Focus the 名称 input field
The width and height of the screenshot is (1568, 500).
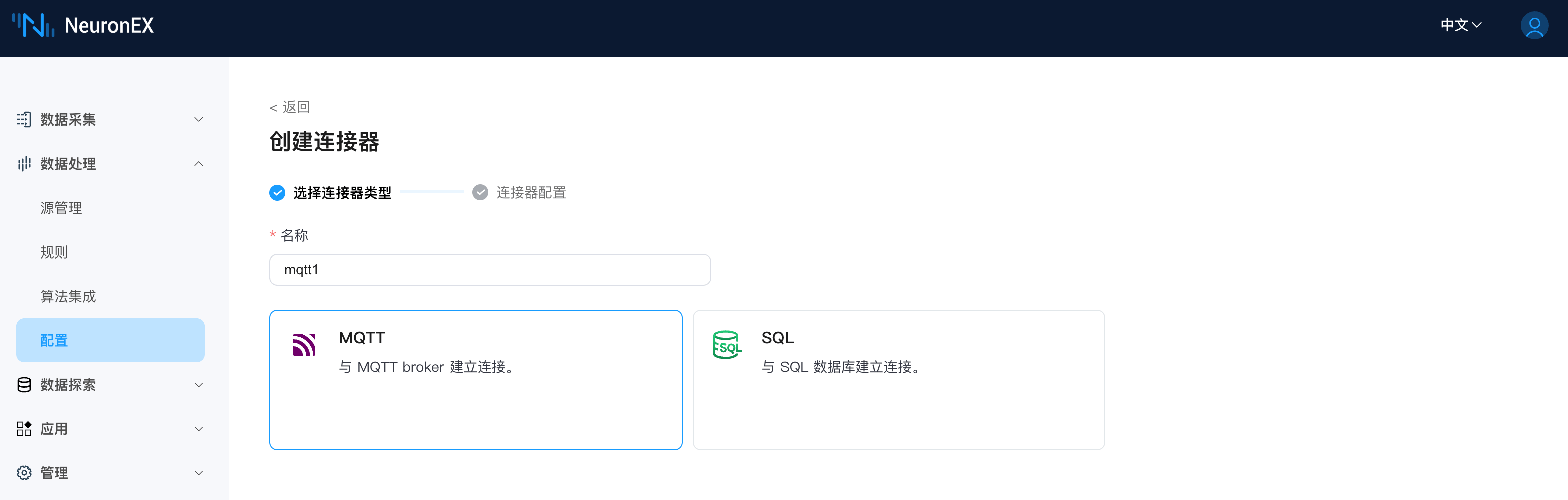pyautogui.click(x=489, y=270)
